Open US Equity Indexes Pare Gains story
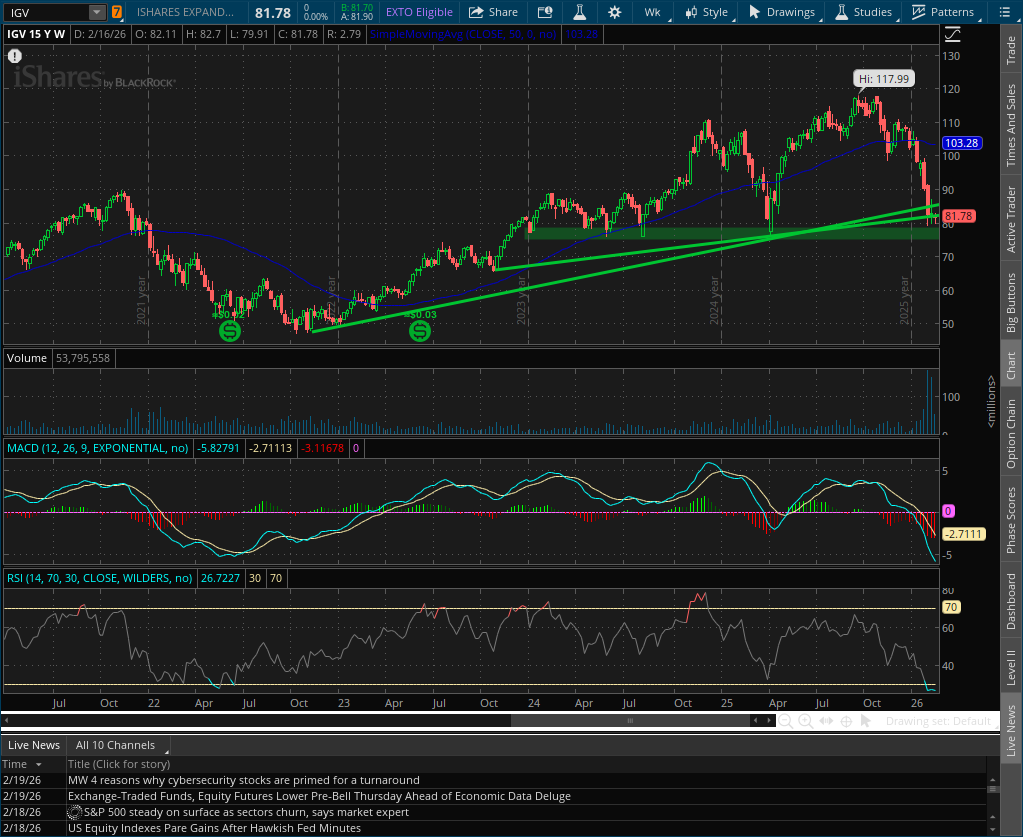Image resolution: width=1023 pixels, height=837 pixels. coord(214,828)
